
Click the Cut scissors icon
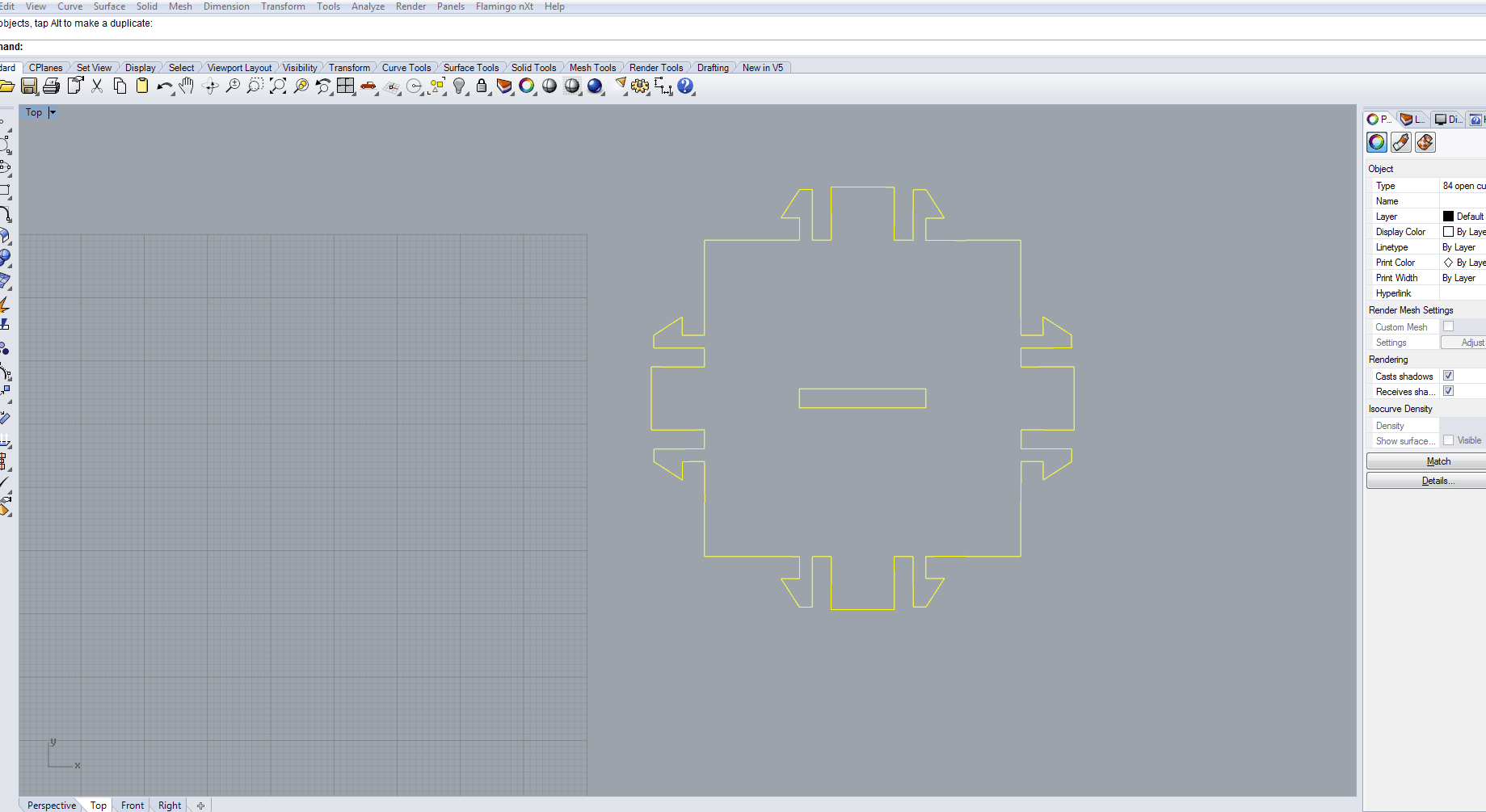pyautogui.click(x=97, y=86)
